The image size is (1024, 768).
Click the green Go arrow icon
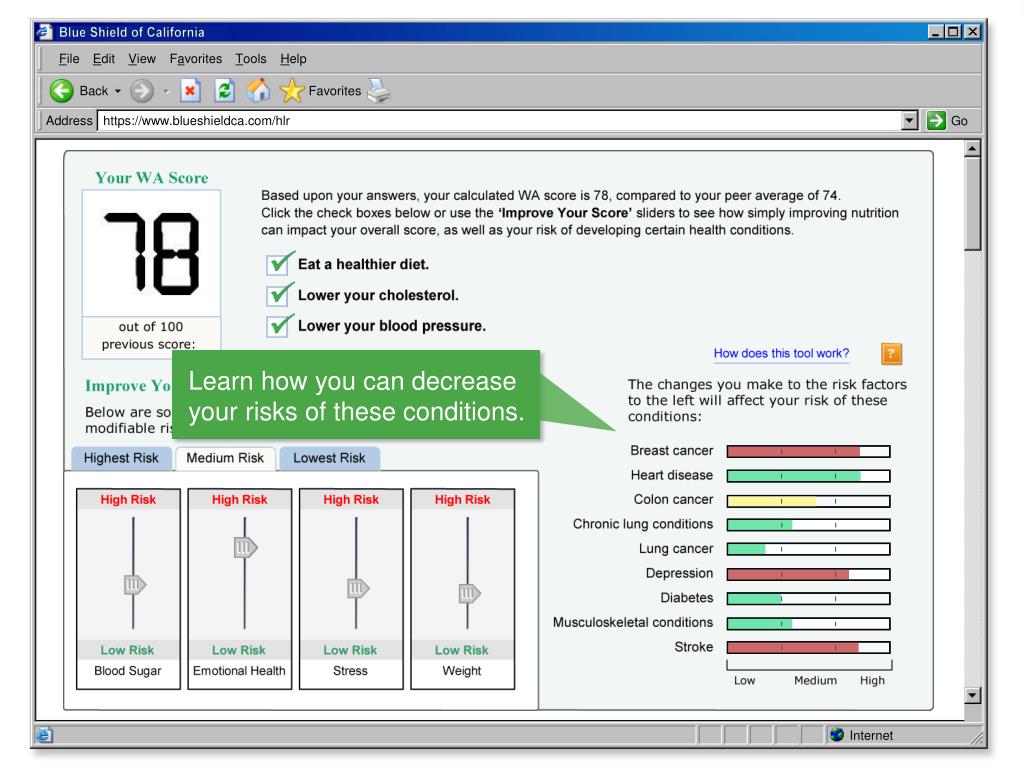point(936,120)
